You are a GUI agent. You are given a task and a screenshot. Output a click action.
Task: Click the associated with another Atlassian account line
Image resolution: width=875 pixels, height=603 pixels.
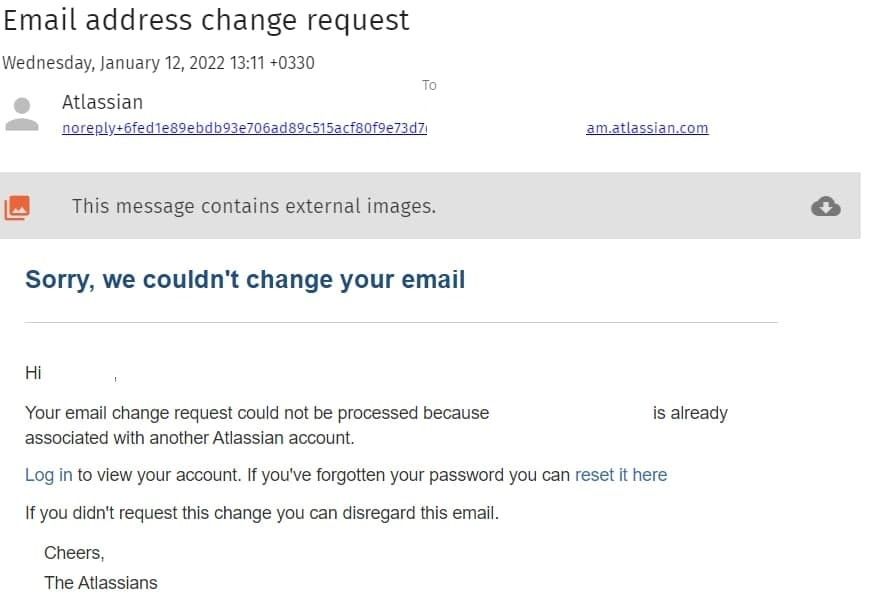190,438
